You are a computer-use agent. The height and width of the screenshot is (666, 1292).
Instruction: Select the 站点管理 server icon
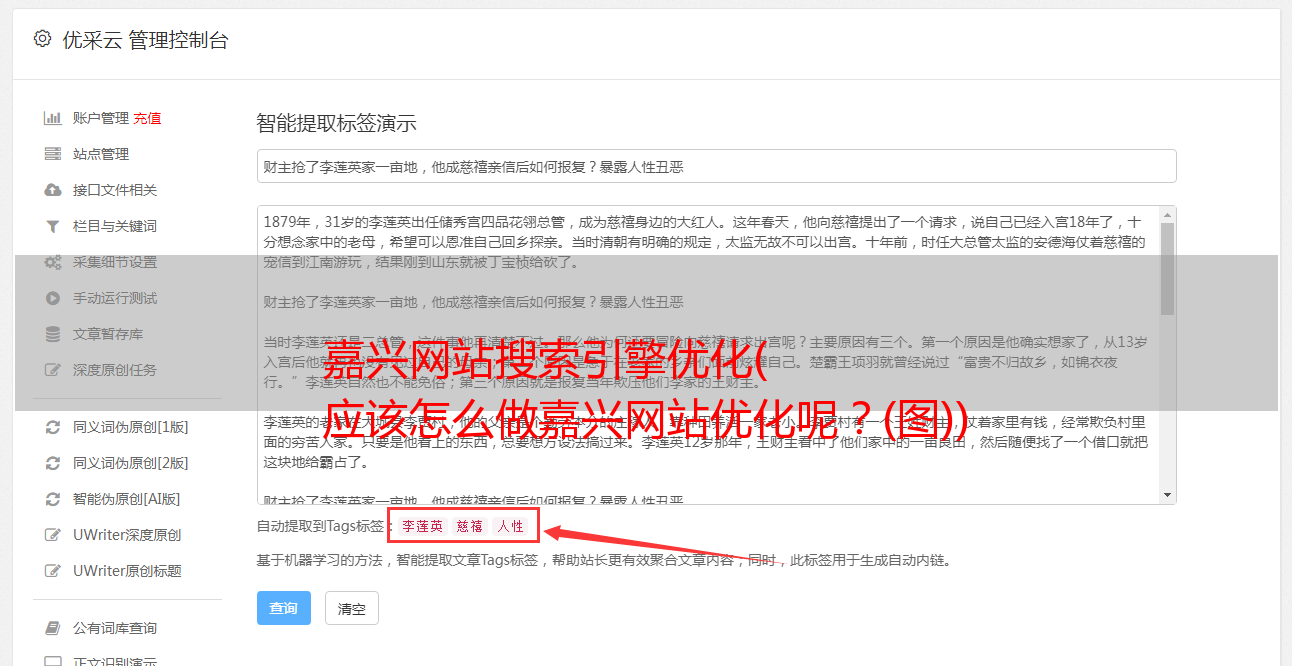53,154
